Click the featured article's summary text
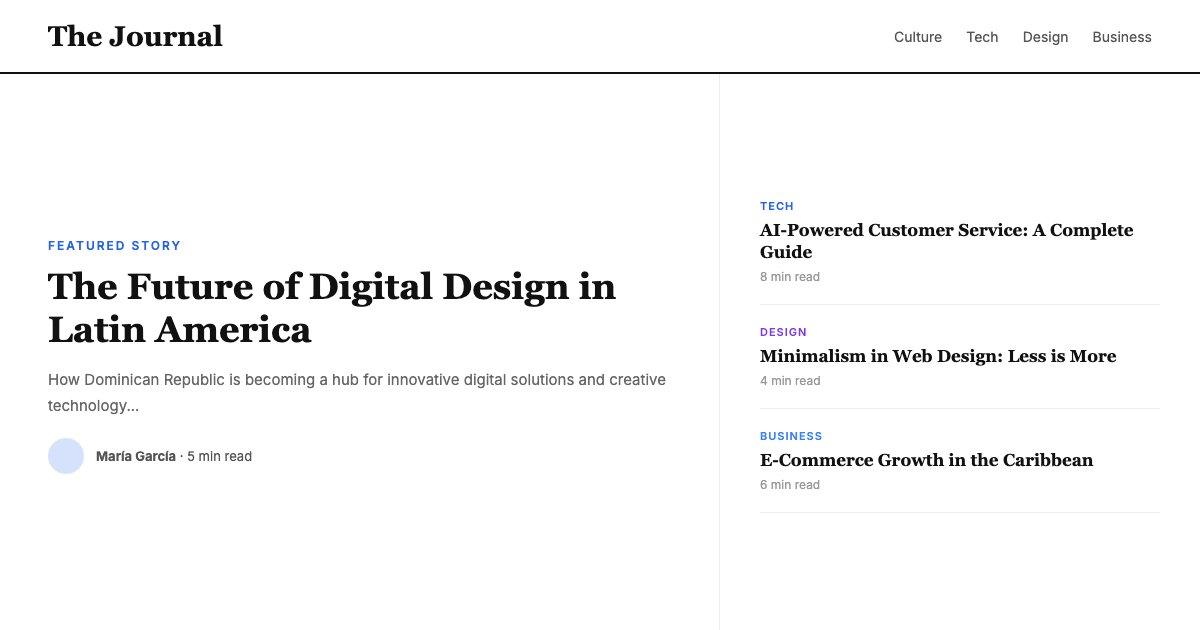1200x630 pixels. [356, 392]
